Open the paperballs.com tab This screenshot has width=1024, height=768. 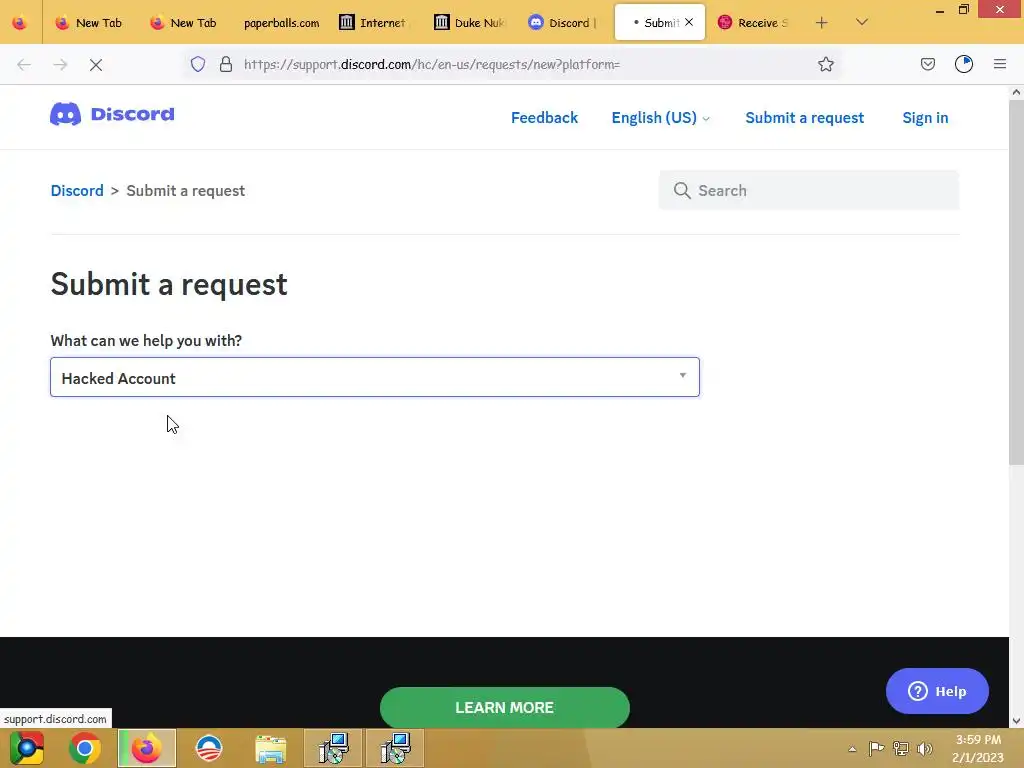coord(281,23)
